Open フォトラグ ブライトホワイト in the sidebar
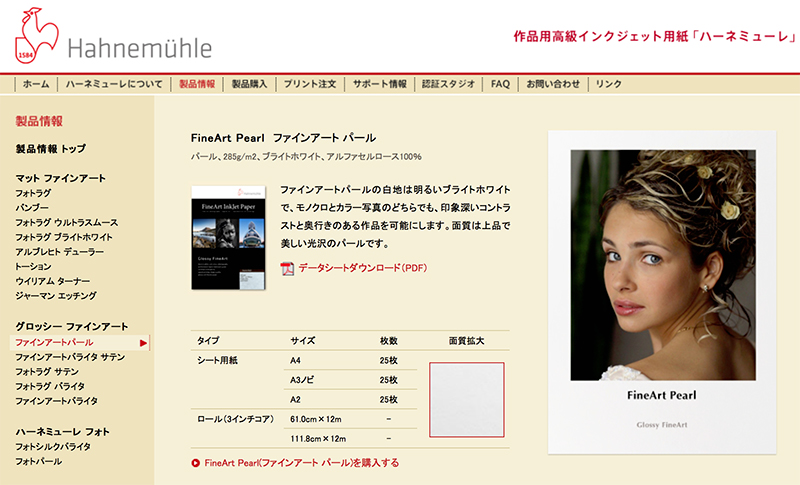This screenshot has height=485, width=800. pos(64,237)
